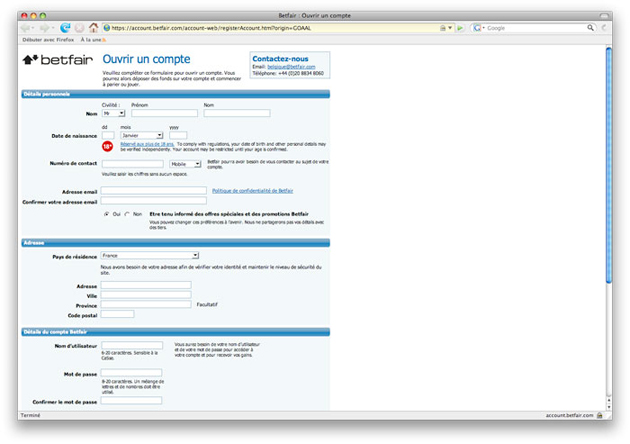Click the padlock icon in address bar
Image resolution: width=630 pixels, height=444 pixels.
[442, 28]
